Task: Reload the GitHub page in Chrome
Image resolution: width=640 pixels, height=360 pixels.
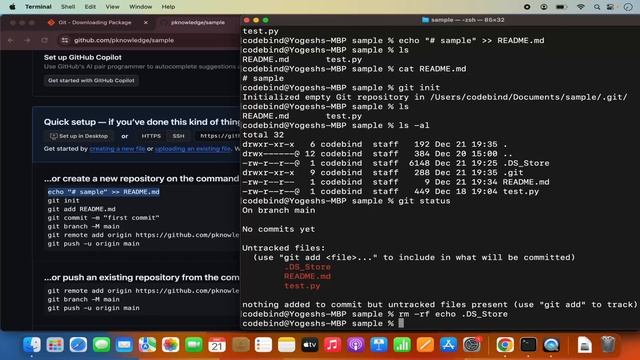Action: tap(44, 40)
